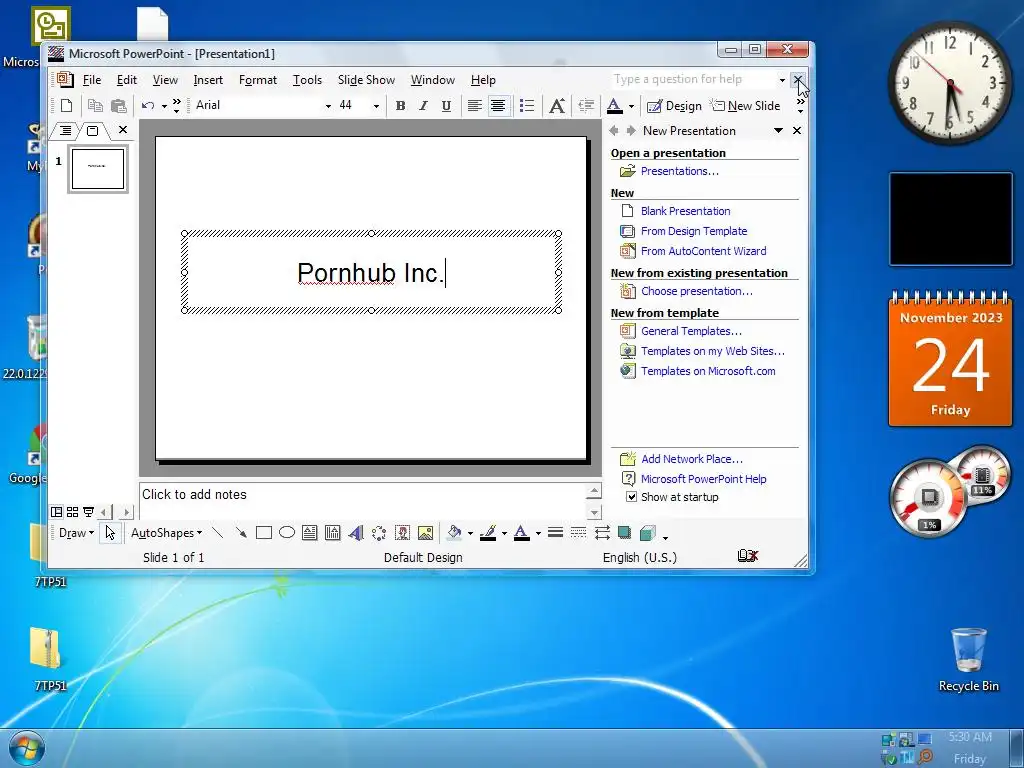The image size is (1024, 768).
Task: Toggle Italic formatting
Action: coord(423,105)
